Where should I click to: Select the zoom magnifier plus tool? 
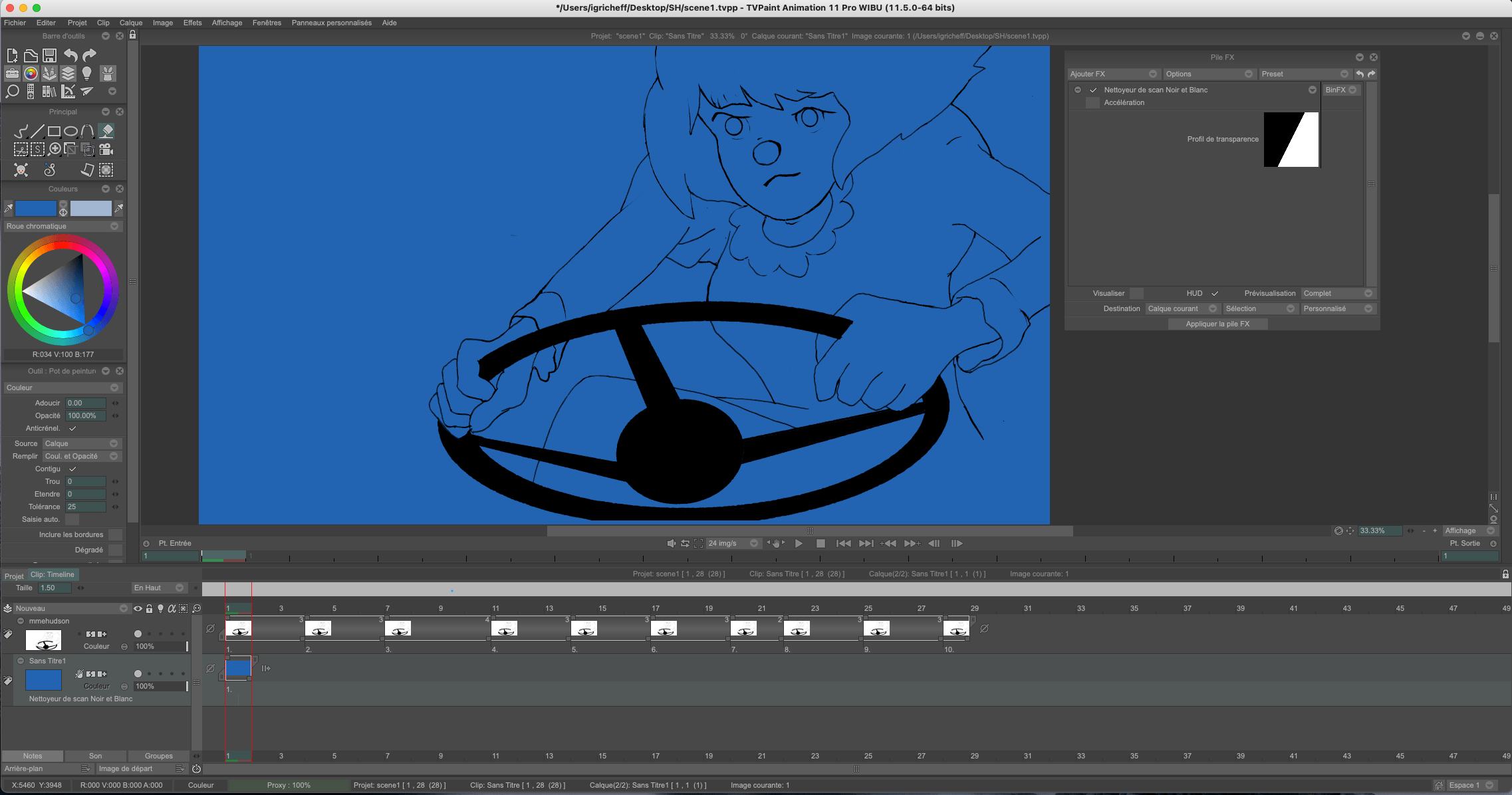(x=55, y=150)
